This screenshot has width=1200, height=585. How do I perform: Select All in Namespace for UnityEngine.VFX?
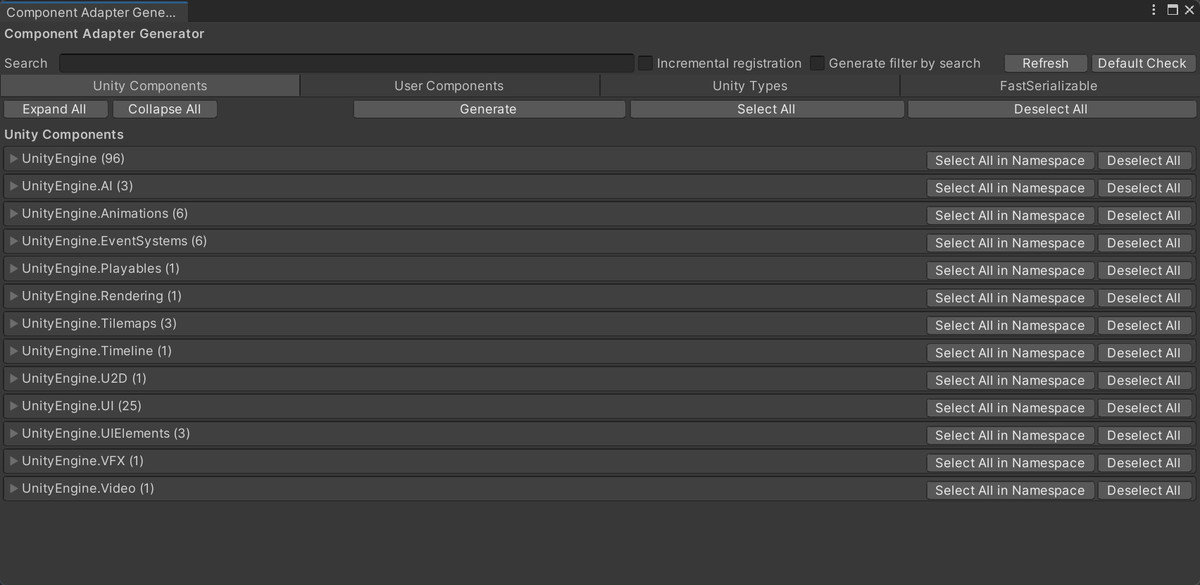click(1010, 463)
